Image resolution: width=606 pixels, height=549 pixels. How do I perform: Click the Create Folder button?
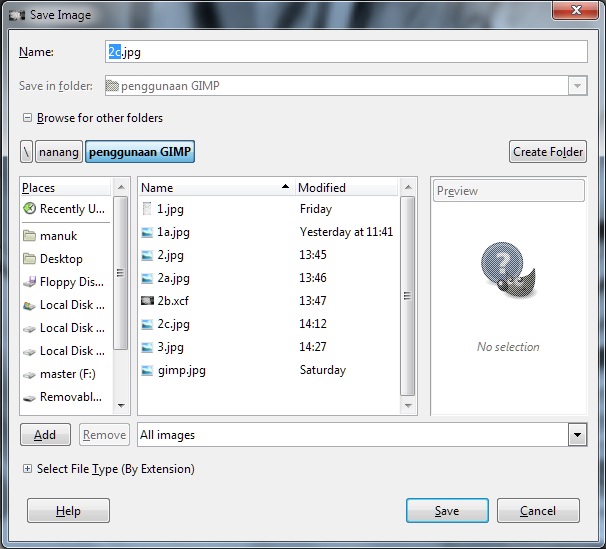coord(548,152)
